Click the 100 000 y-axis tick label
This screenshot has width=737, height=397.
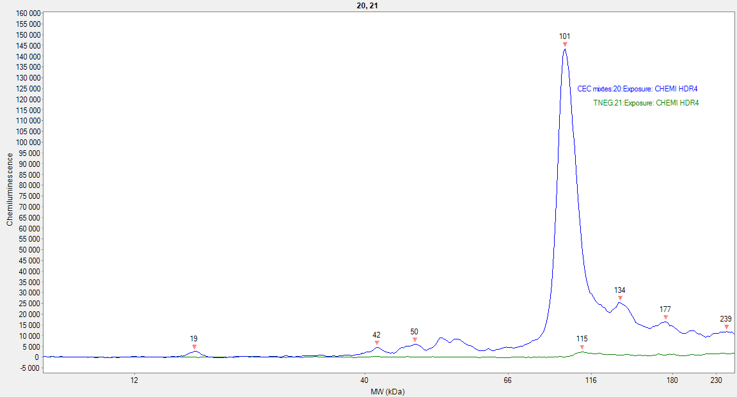tap(29, 142)
